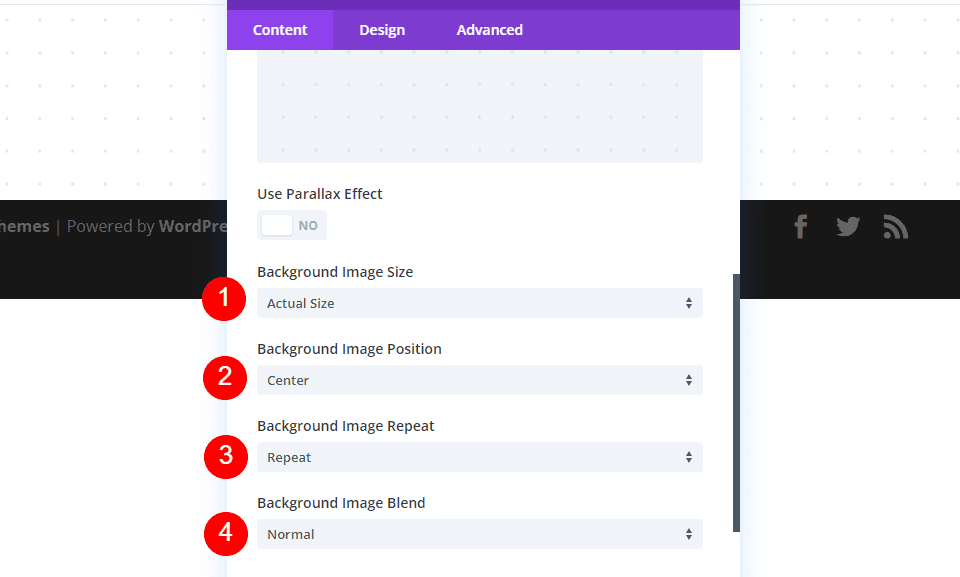Switch to the Advanced tab

click(x=489, y=29)
